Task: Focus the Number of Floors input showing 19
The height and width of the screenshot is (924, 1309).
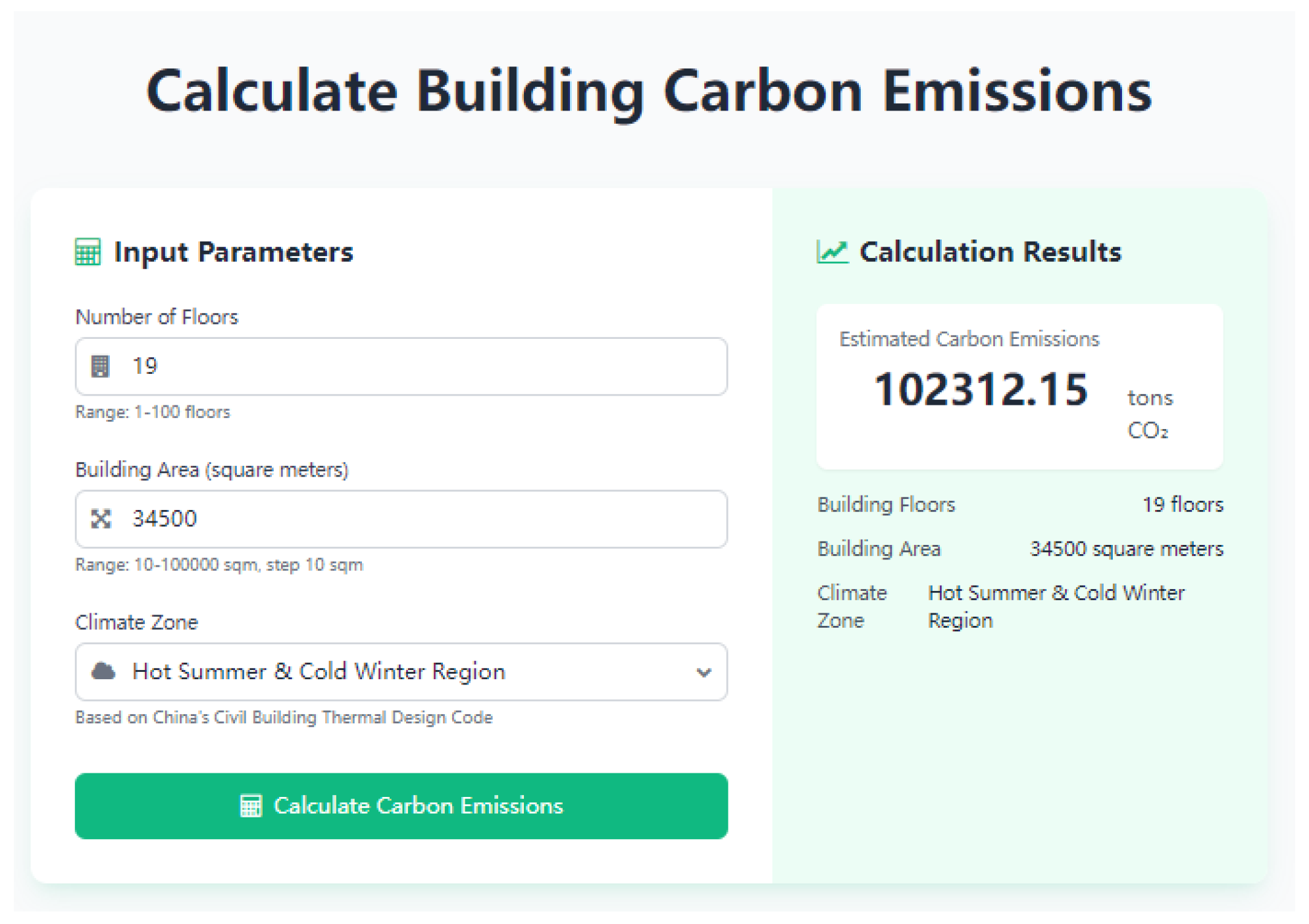Action: pyautogui.click(x=421, y=366)
